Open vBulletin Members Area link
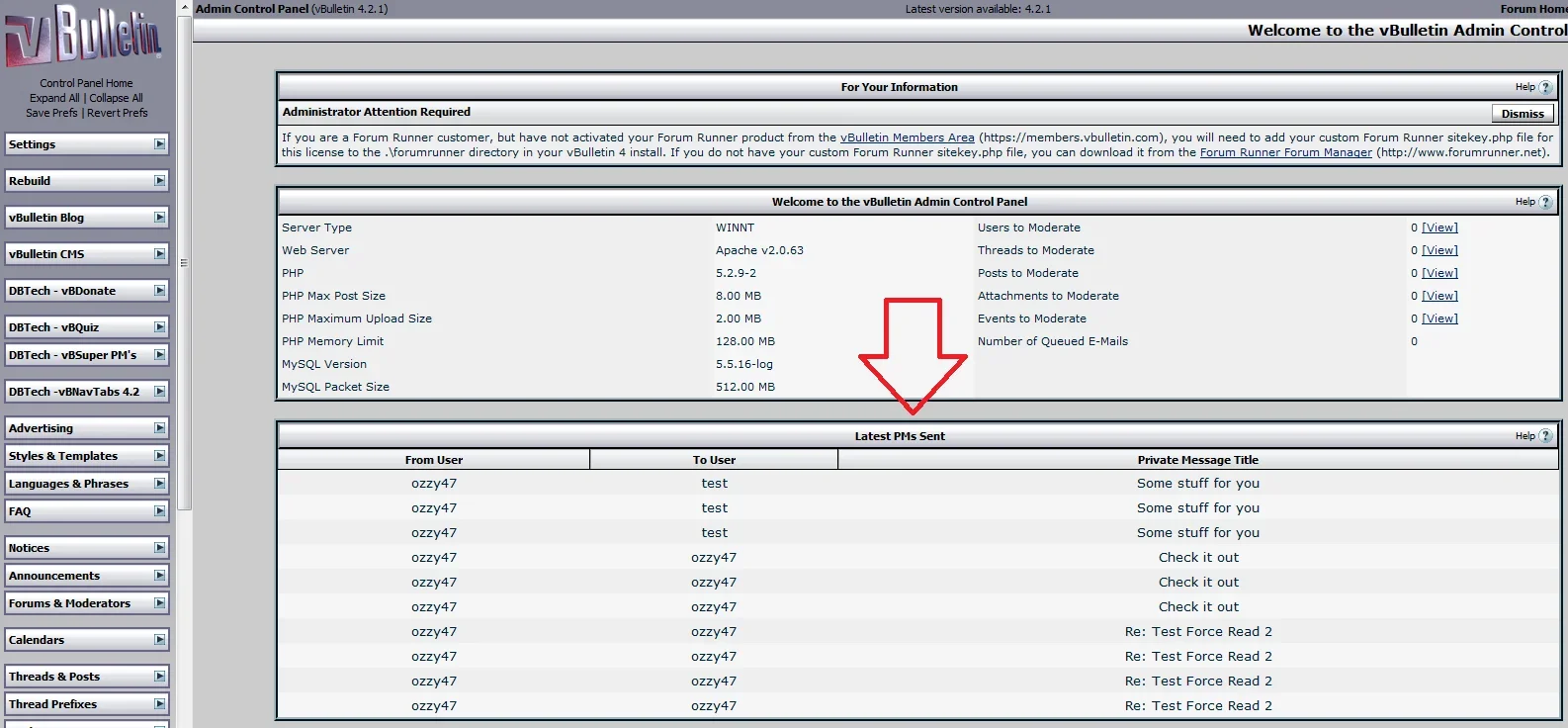 pyautogui.click(x=908, y=137)
